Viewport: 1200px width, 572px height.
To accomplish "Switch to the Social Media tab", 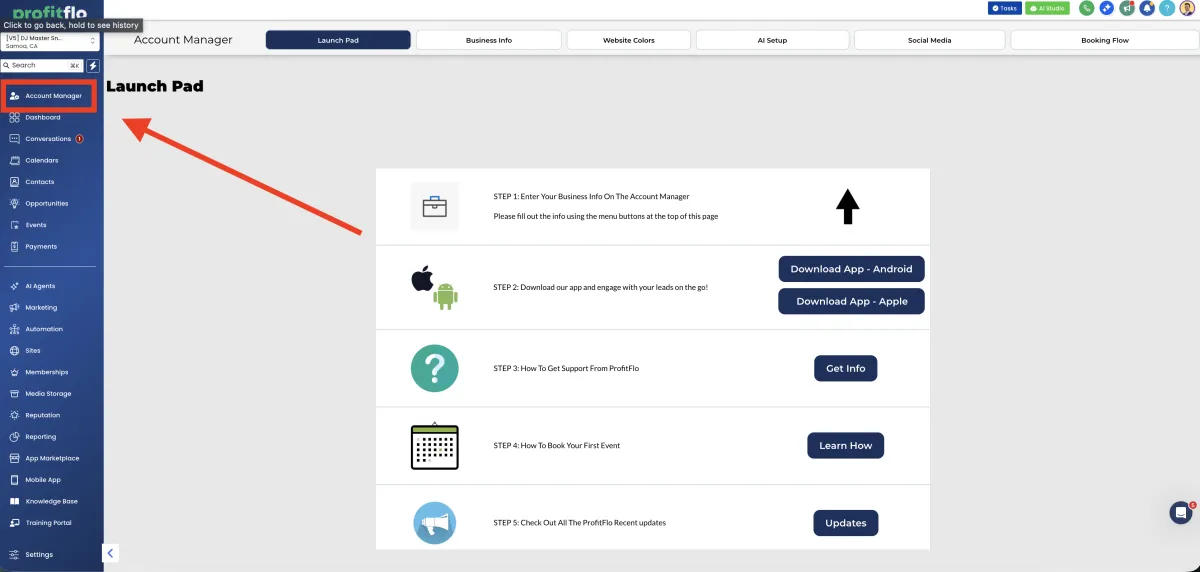I will point(930,40).
